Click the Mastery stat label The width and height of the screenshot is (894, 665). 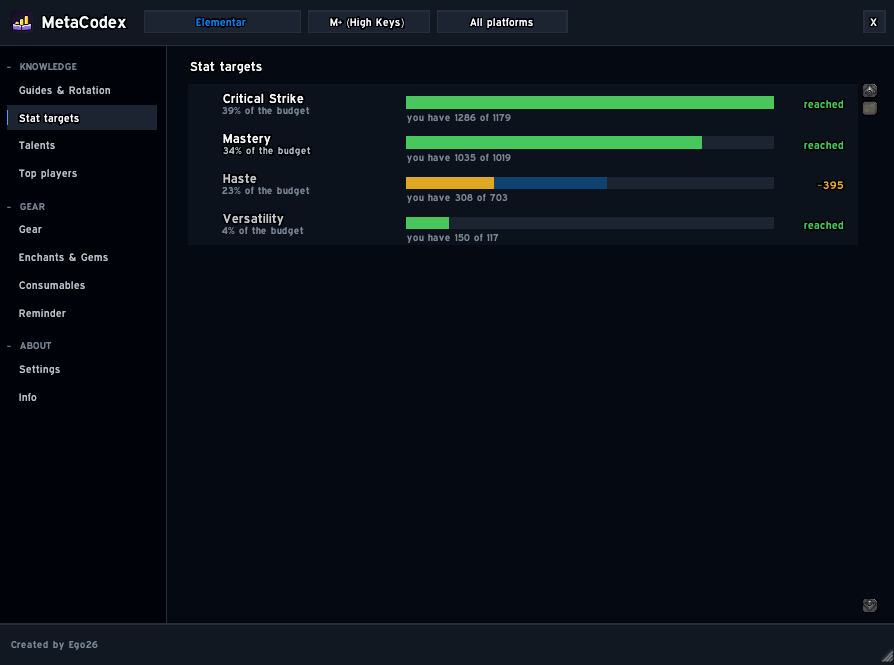coord(246,139)
